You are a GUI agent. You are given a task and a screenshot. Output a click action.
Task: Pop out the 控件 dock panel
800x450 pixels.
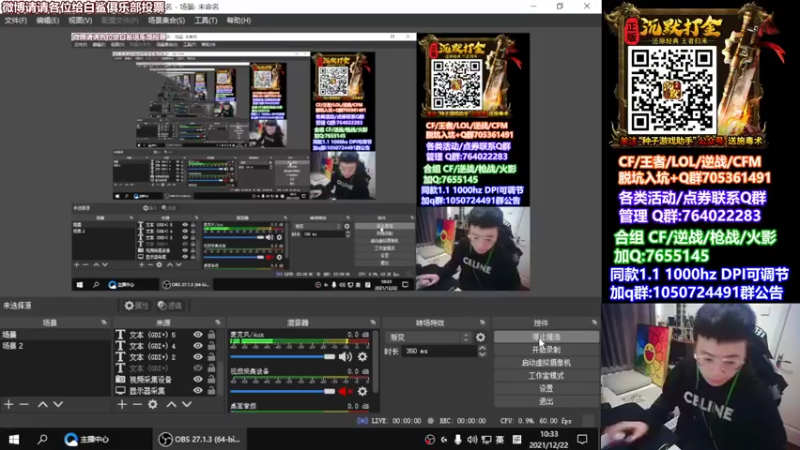pos(594,322)
